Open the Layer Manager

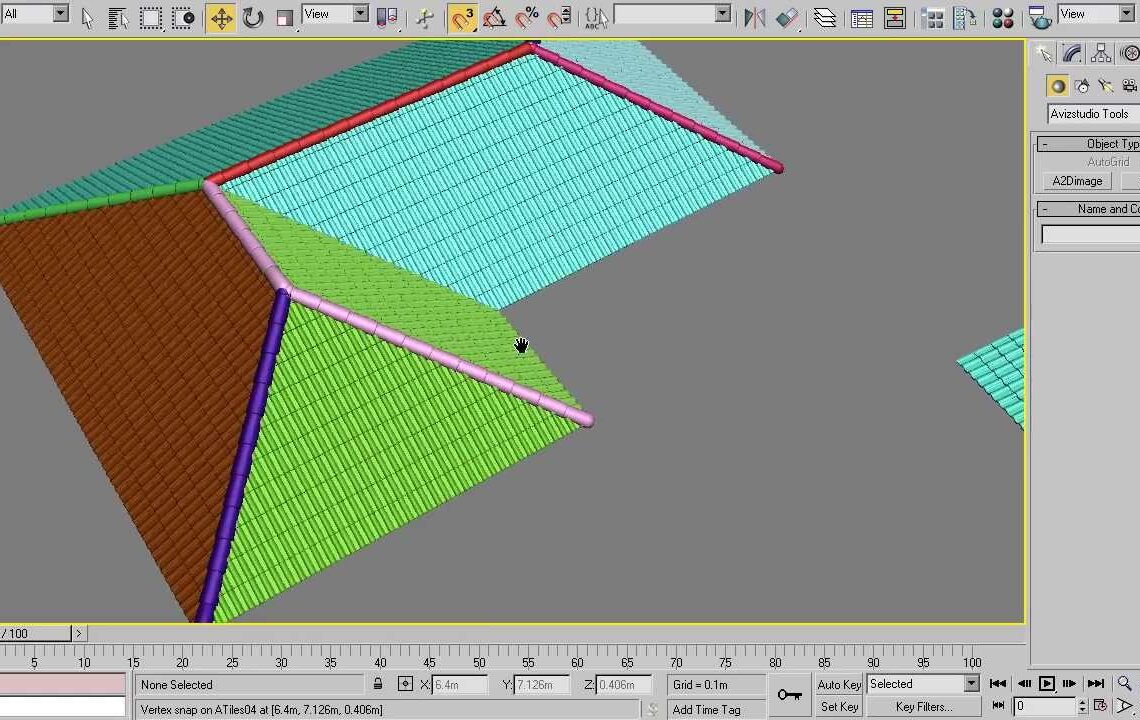(825, 17)
